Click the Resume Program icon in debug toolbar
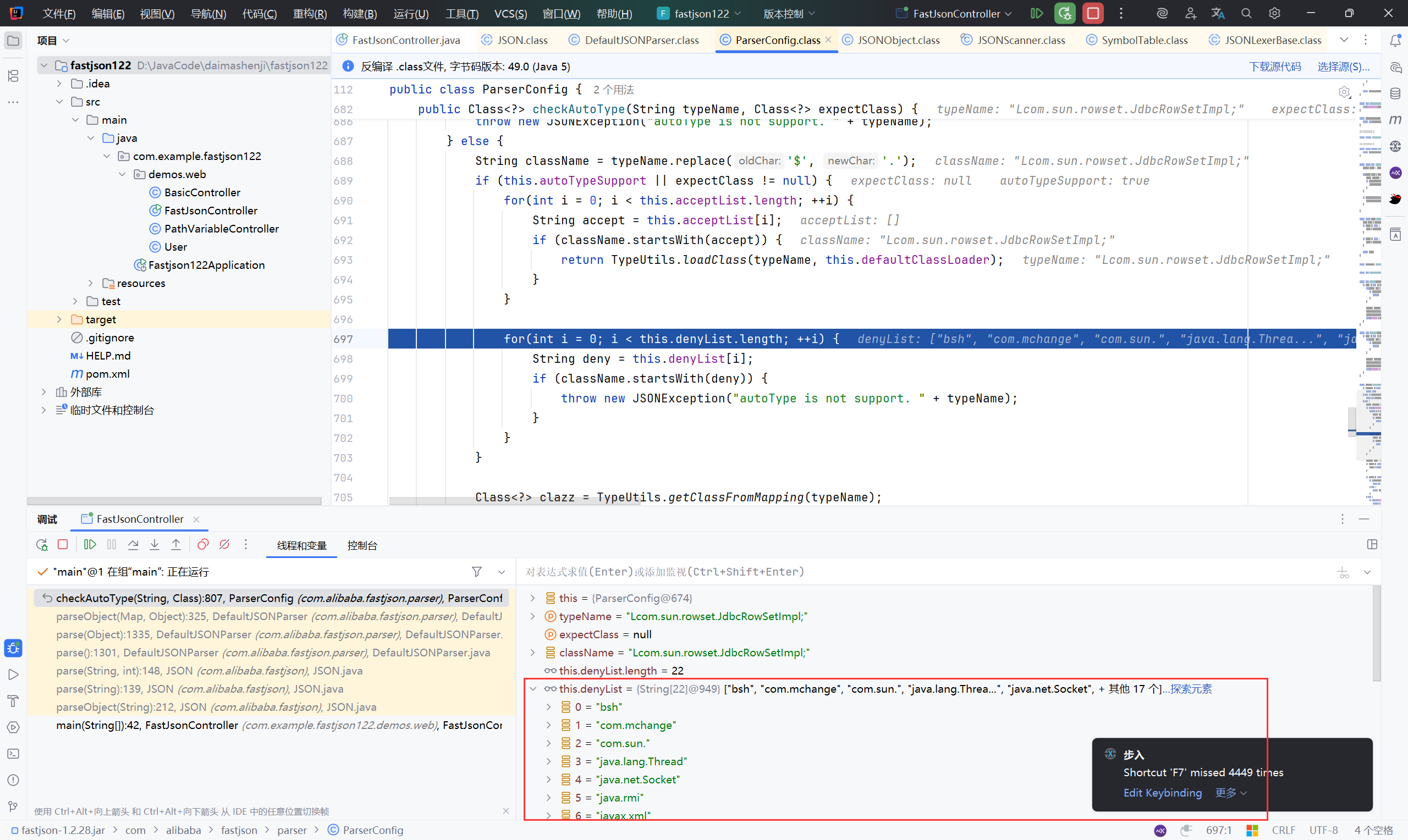Screen dimensions: 1408x840 coord(90,545)
